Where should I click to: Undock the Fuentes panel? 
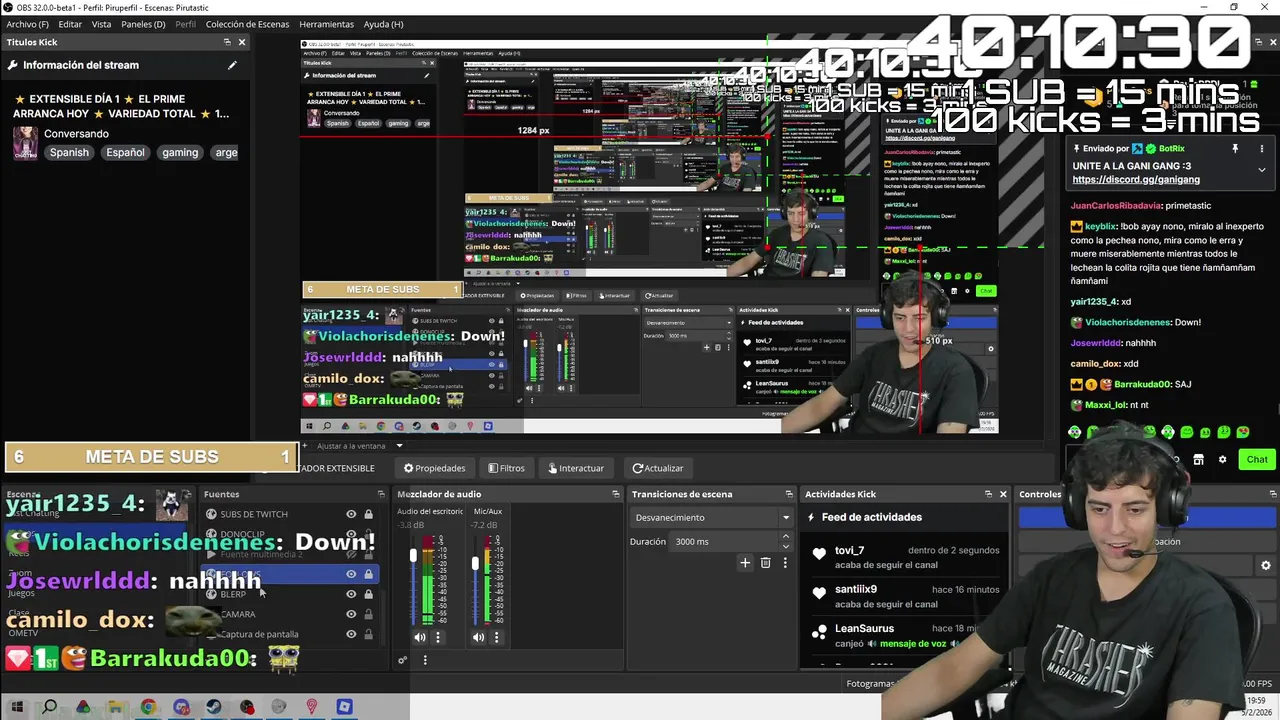[x=381, y=494]
